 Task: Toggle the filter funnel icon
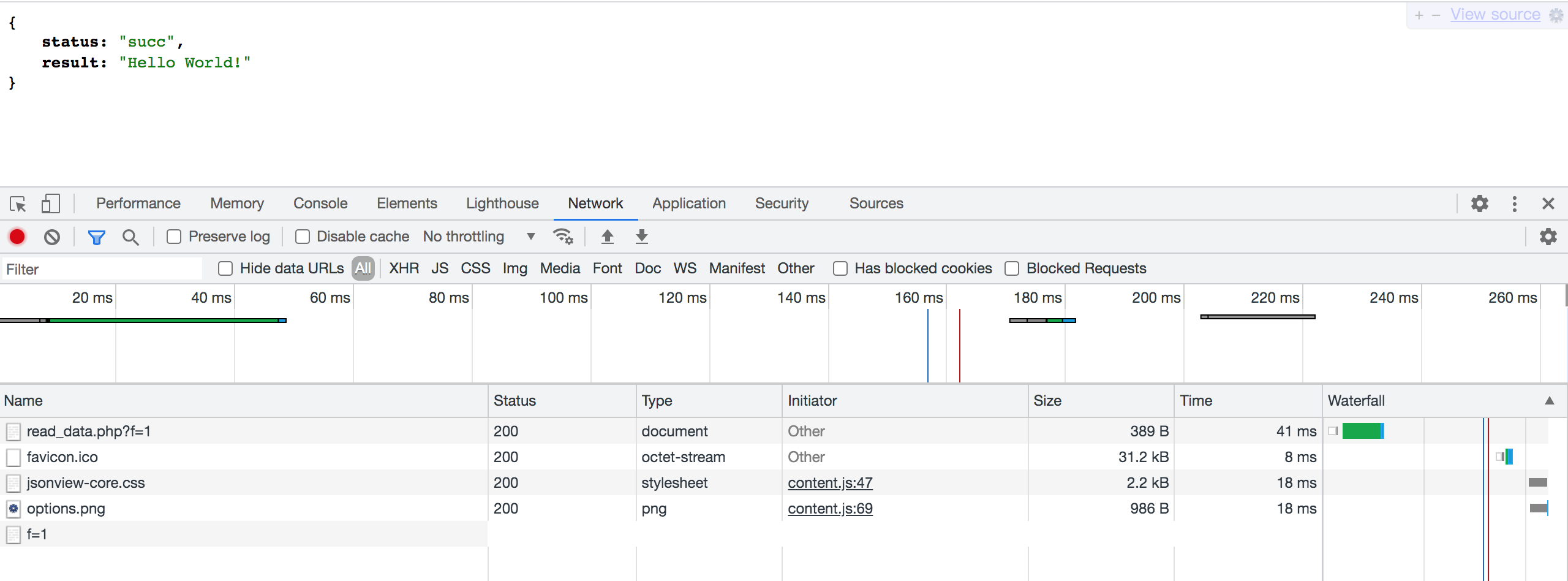pyautogui.click(x=97, y=237)
